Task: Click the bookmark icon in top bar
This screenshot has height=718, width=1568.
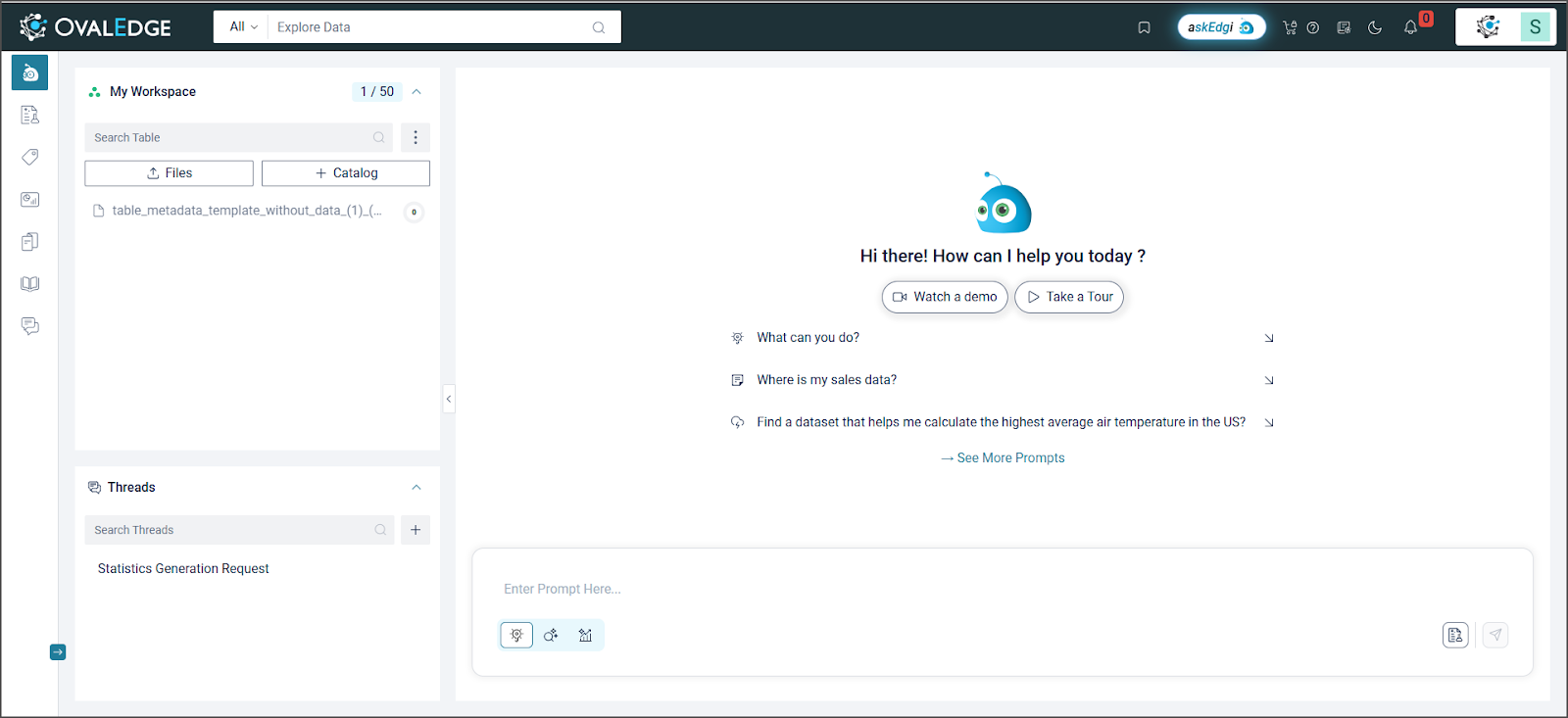Action: pos(1144,27)
